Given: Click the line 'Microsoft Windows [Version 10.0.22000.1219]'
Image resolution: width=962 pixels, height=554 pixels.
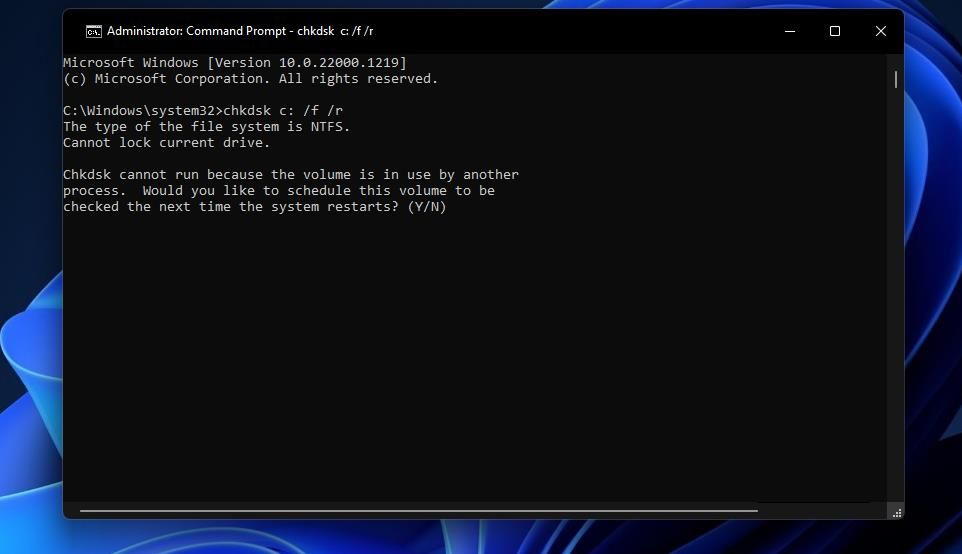Looking at the screenshot, I should pos(234,63).
